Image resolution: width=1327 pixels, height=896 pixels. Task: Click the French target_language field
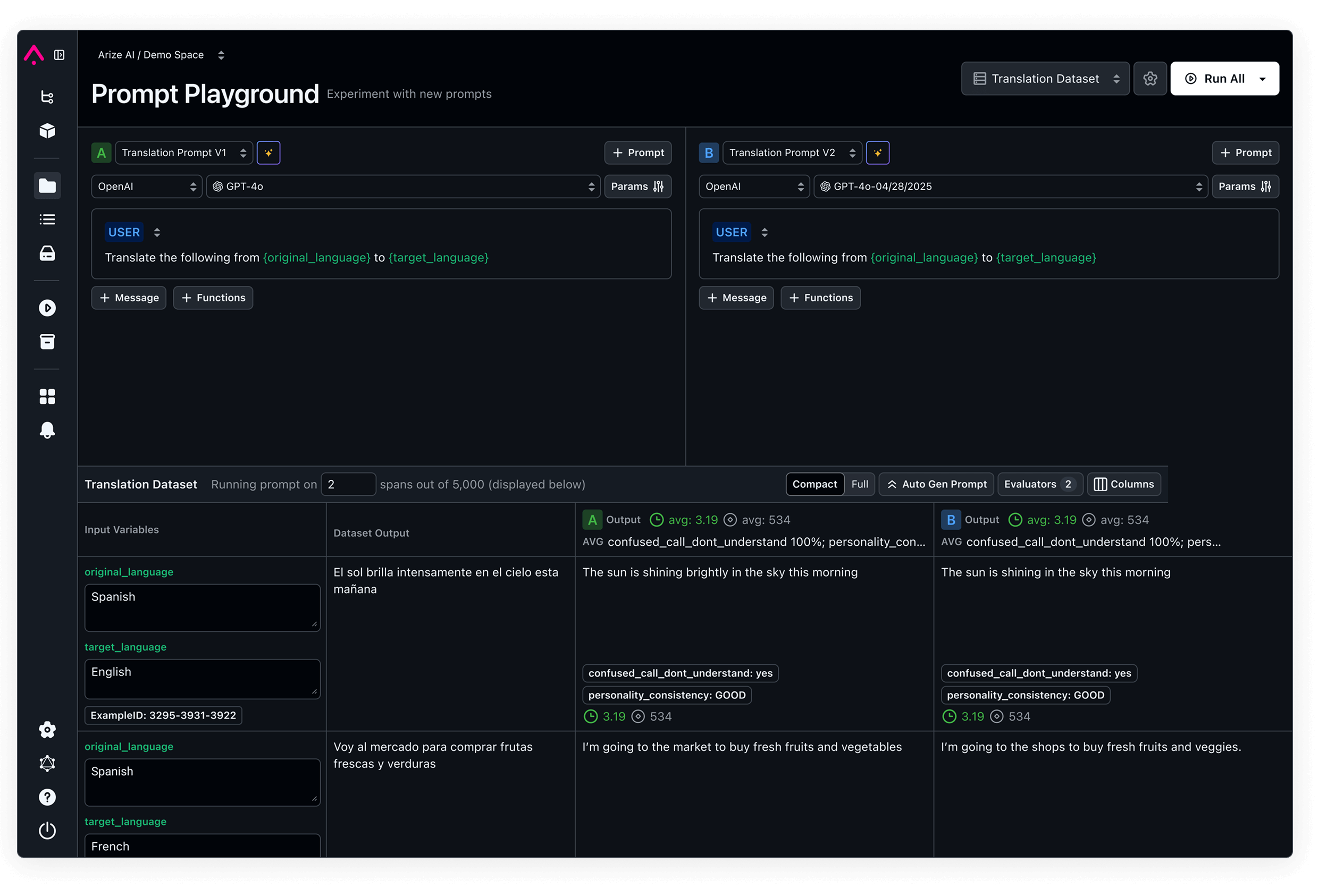tap(202, 846)
